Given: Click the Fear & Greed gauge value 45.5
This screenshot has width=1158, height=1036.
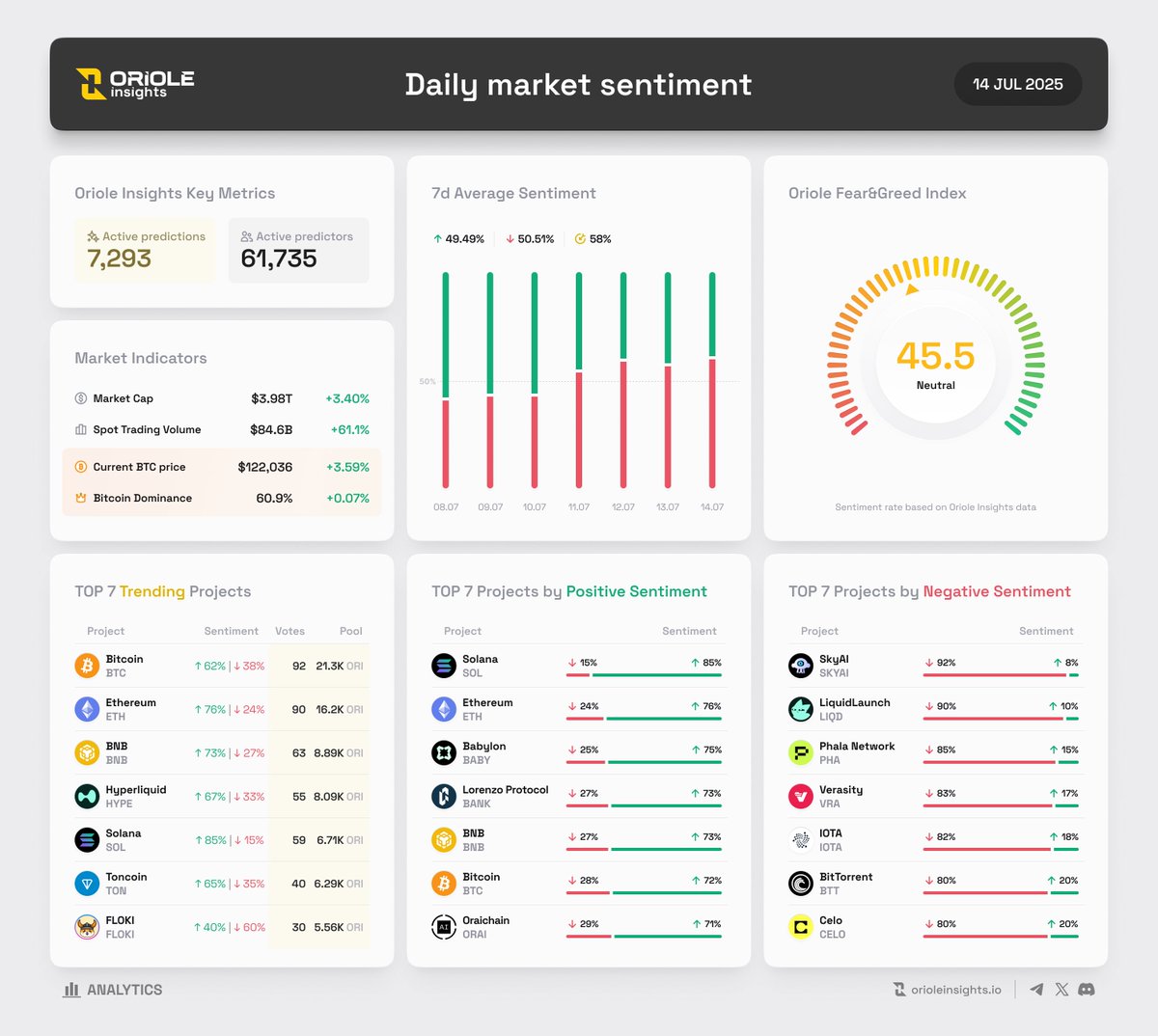Looking at the screenshot, I should pyautogui.click(x=936, y=356).
